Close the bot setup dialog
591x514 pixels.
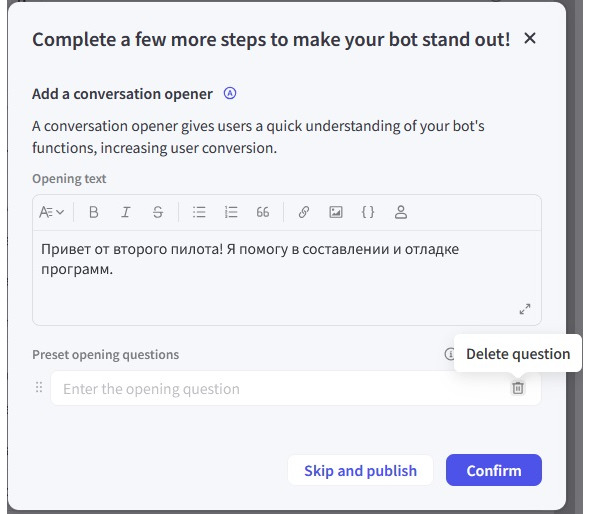[x=530, y=38]
